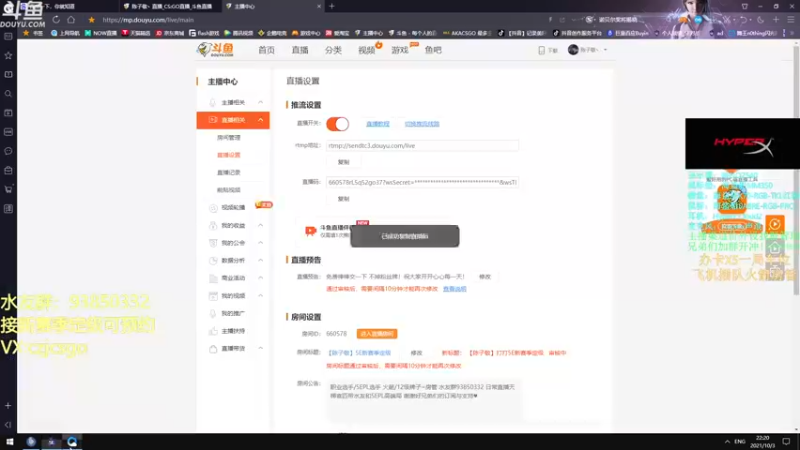Click the 下载 phone download icon
The image size is (800, 450).
541,50
